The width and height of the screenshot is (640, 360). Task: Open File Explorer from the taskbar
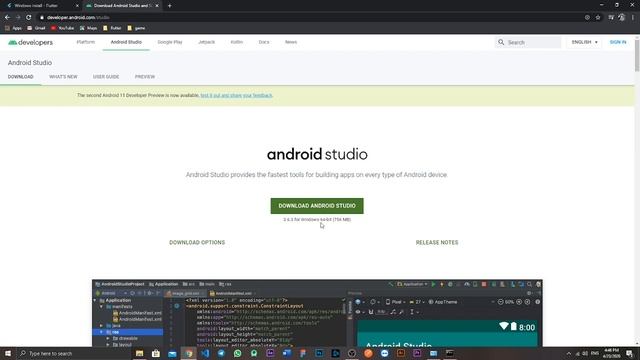[x=140, y=353]
